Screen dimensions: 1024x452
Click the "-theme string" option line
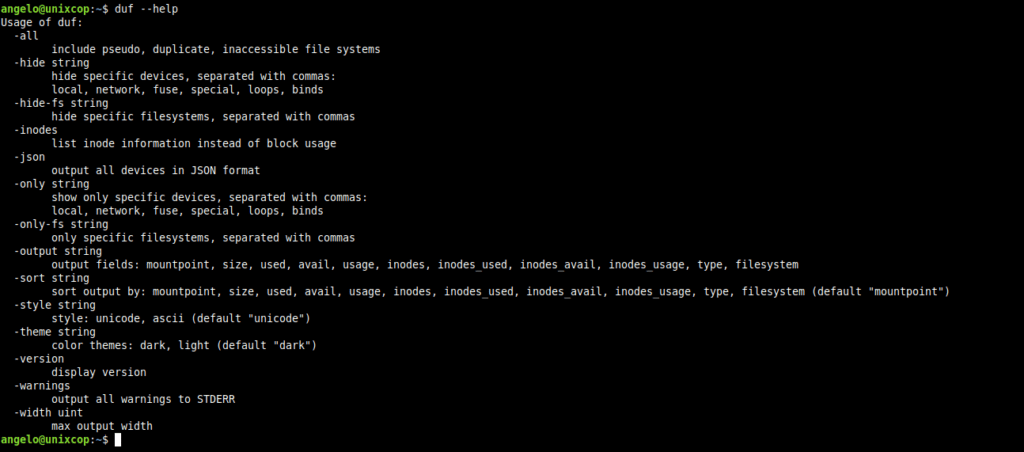[x=55, y=332]
